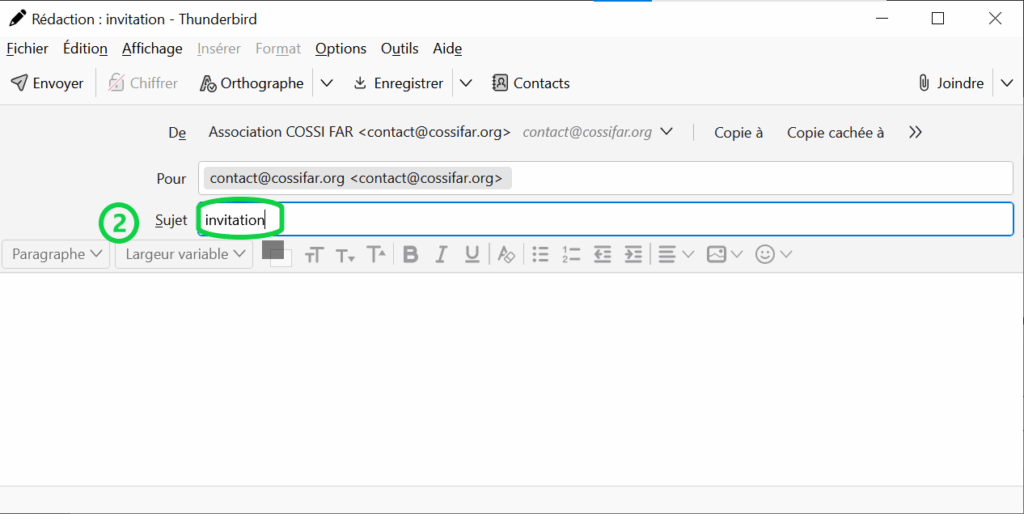1024x514 pixels.
Task: Pick the text color swatch
Action: (x=272, y=249)
